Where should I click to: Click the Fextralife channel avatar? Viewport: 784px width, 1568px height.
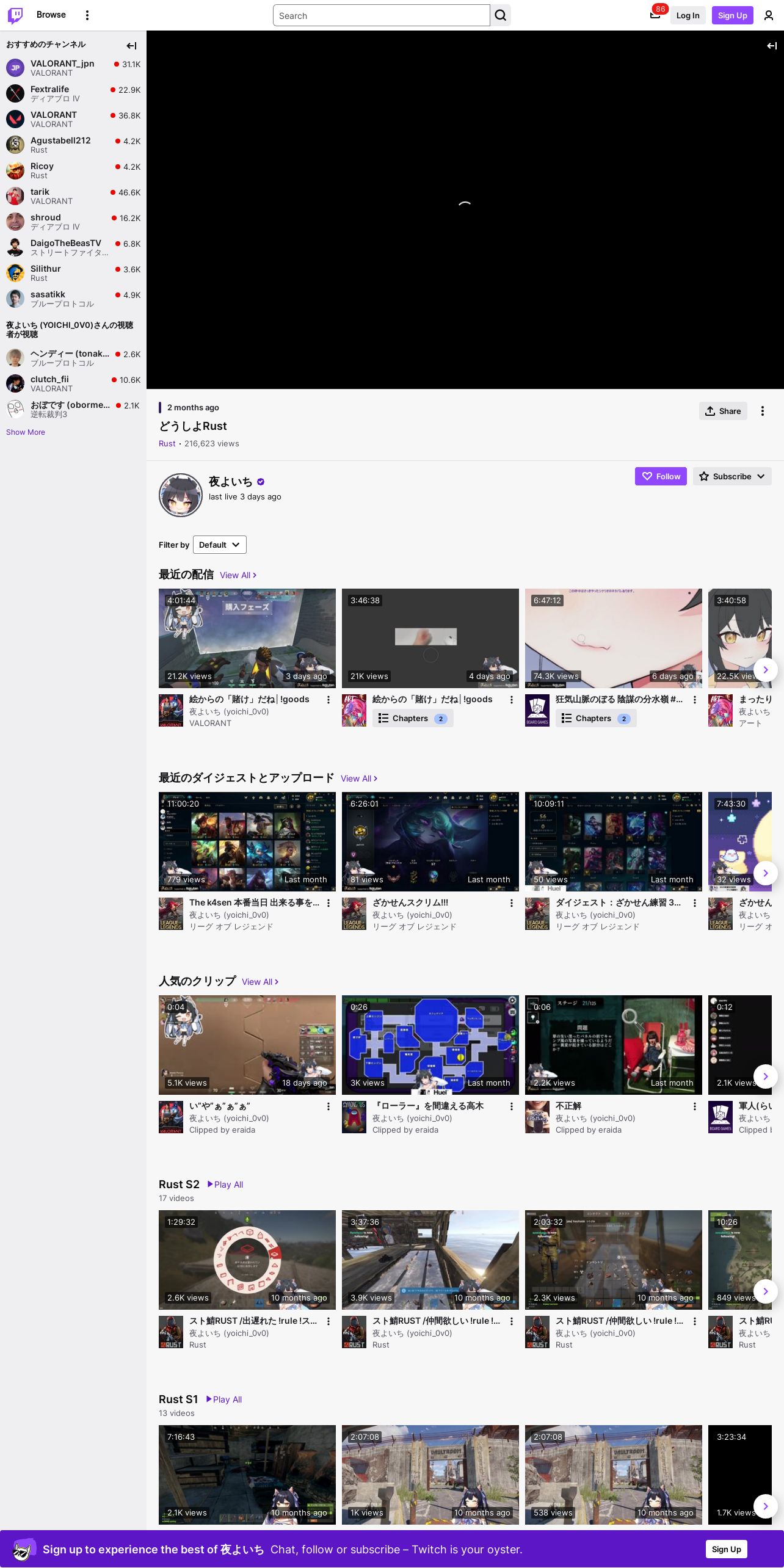[x=15, y=93]
